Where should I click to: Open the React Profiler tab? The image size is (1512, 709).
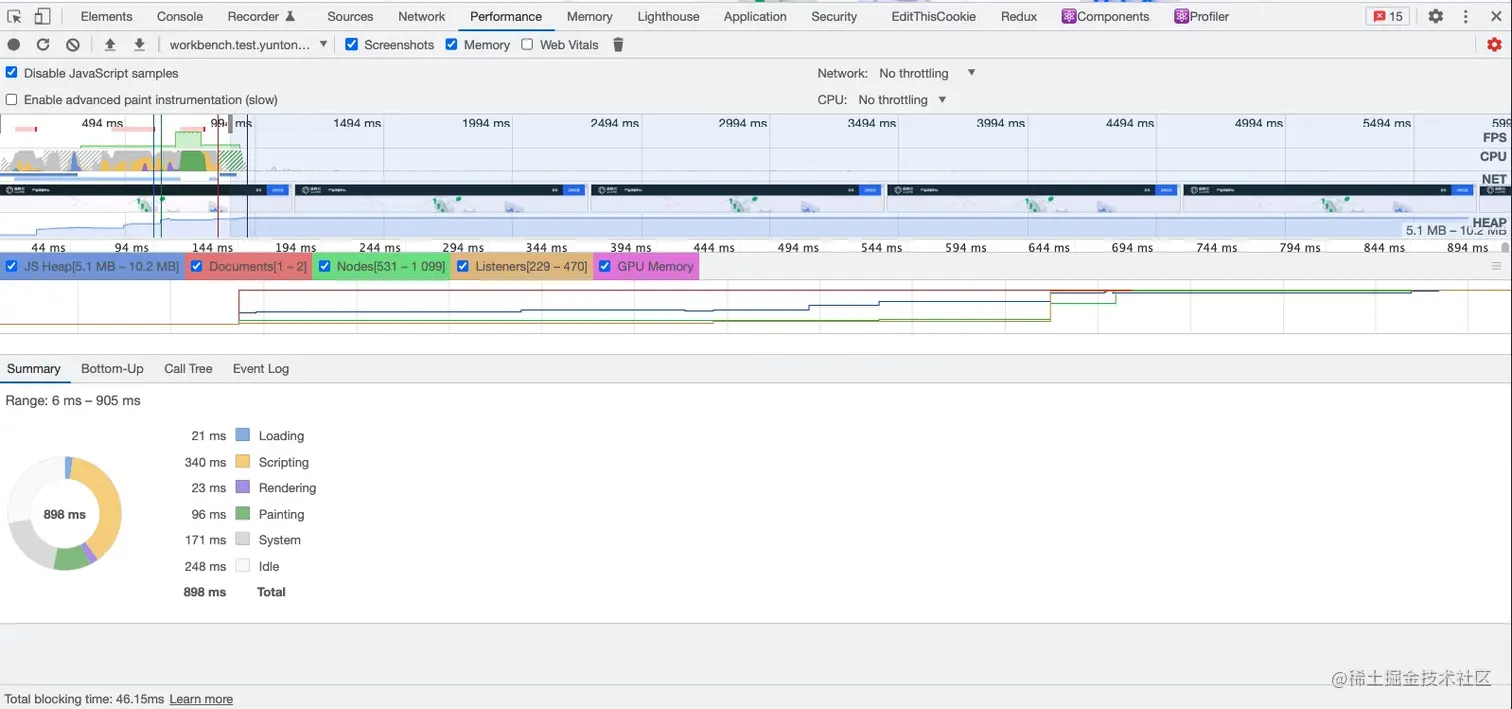coord(1202,16)
